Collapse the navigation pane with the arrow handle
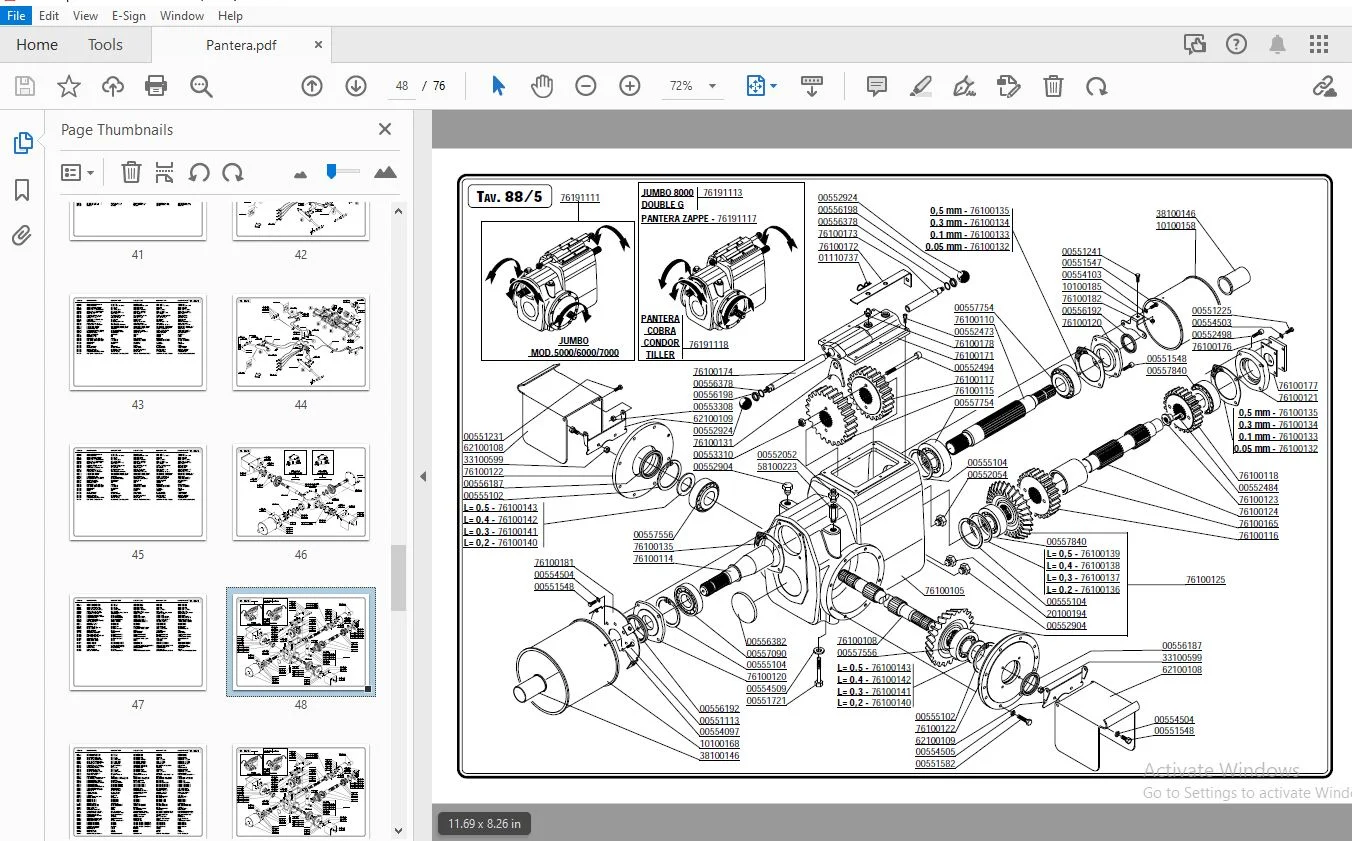Image resolution: width=1352 pixels, height=841 pixels. (x=423, y=476)
